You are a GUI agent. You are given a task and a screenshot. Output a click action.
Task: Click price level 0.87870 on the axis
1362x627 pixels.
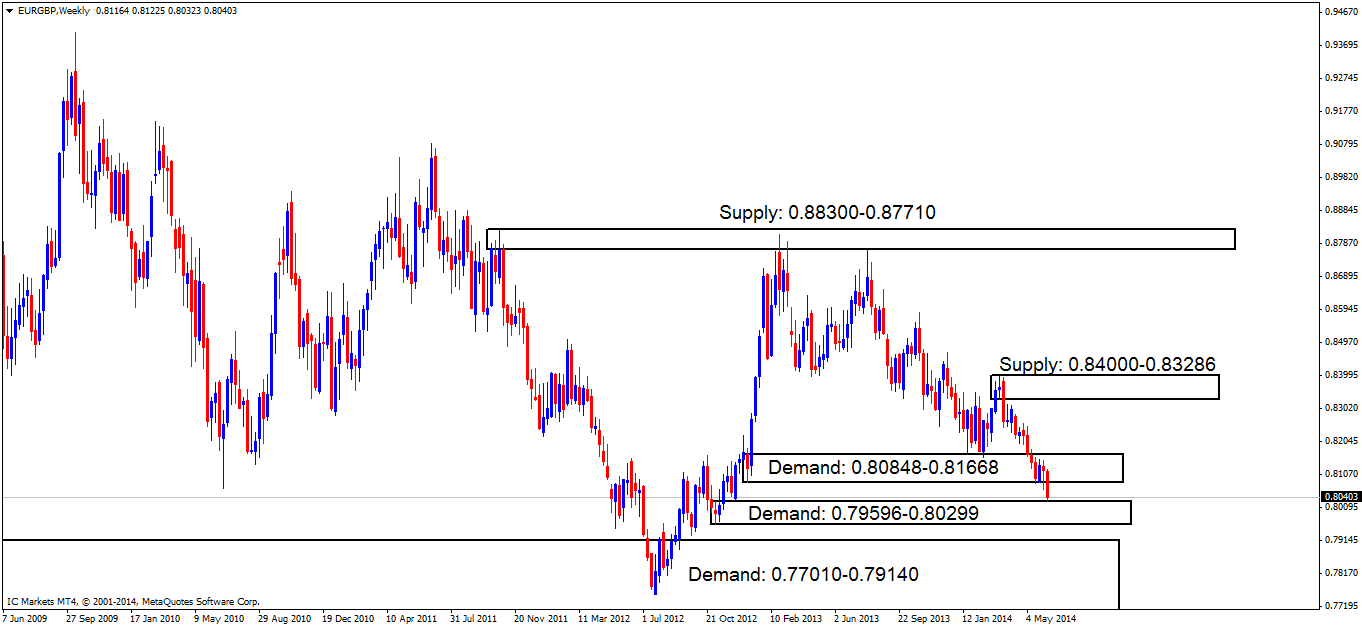tap(1341, 243)
